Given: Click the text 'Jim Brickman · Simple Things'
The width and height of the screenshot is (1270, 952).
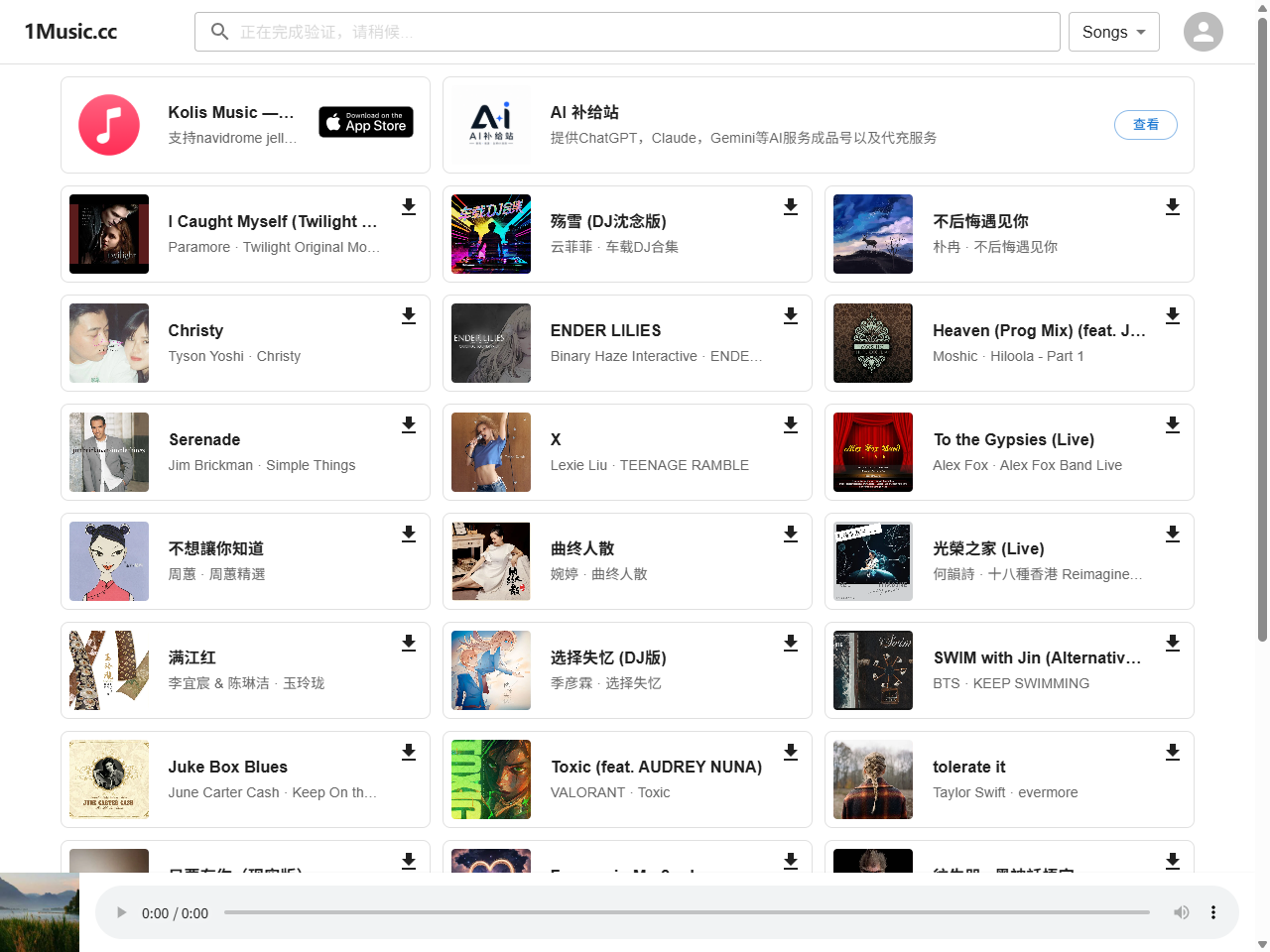Looking at the screenshot, I should [262, 465].
